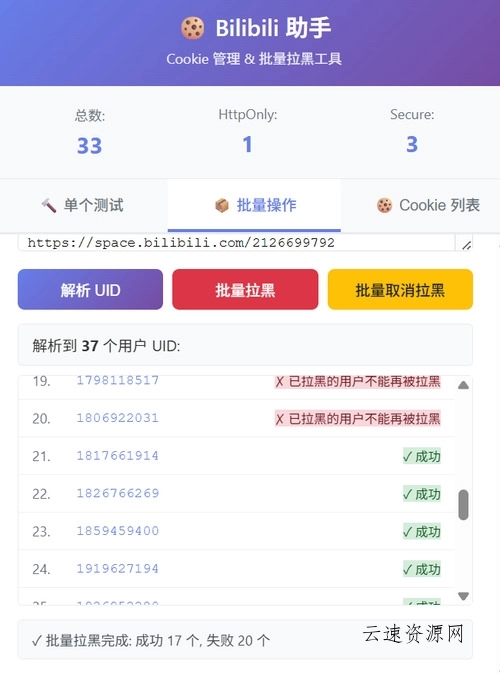Screen dimensions: 500x674
Task: Click the 已拉黑 error message on row 20
Action: [358, 418]
